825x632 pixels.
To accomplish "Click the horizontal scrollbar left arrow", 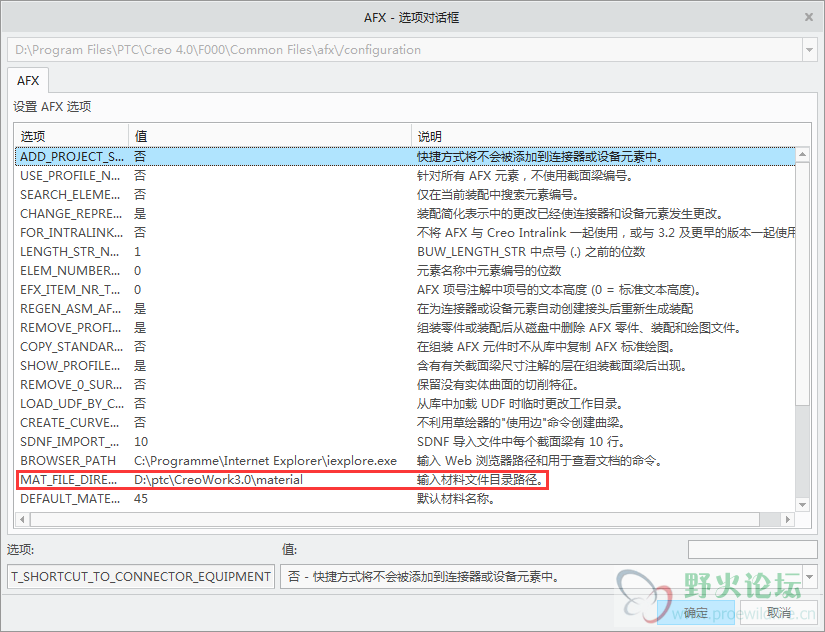I will point(22,519).
